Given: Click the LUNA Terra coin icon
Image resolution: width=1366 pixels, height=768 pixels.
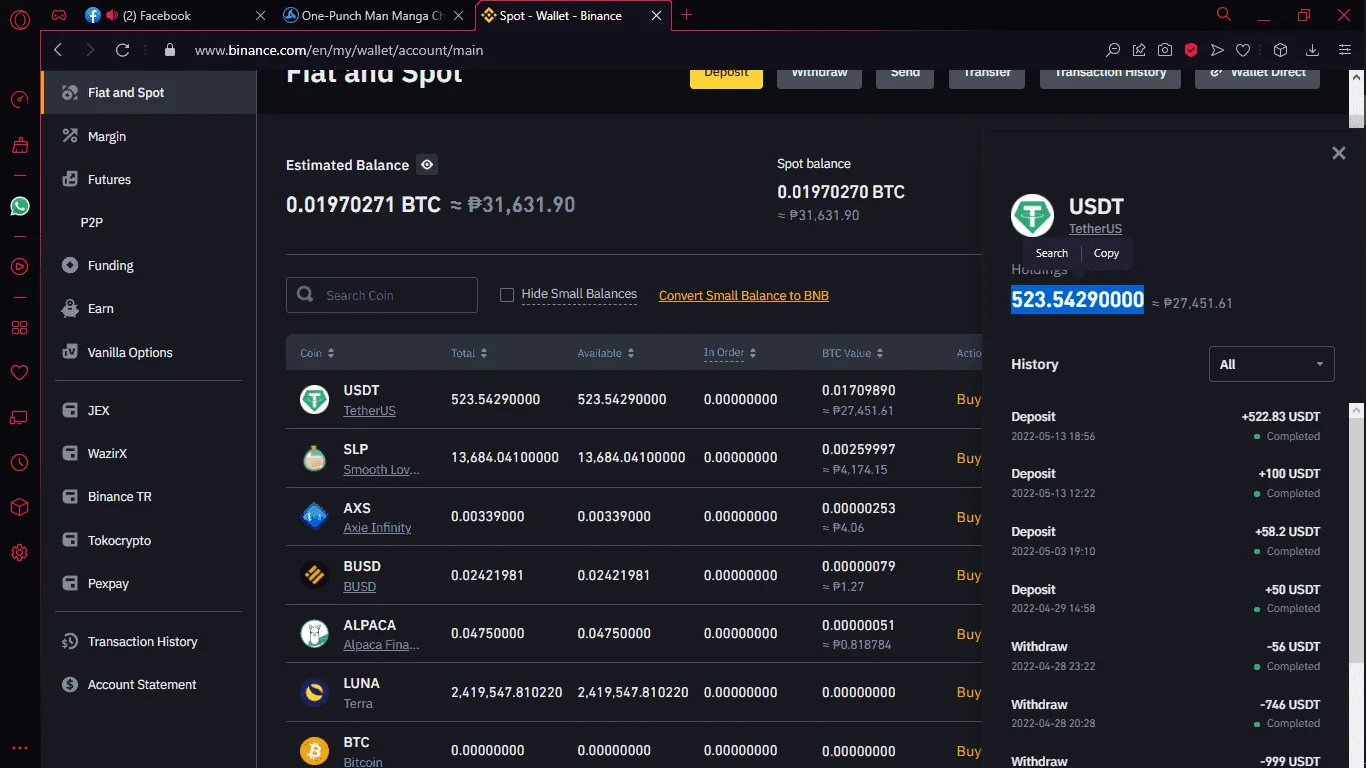Looking at the screenshot, I should point(315,692).
